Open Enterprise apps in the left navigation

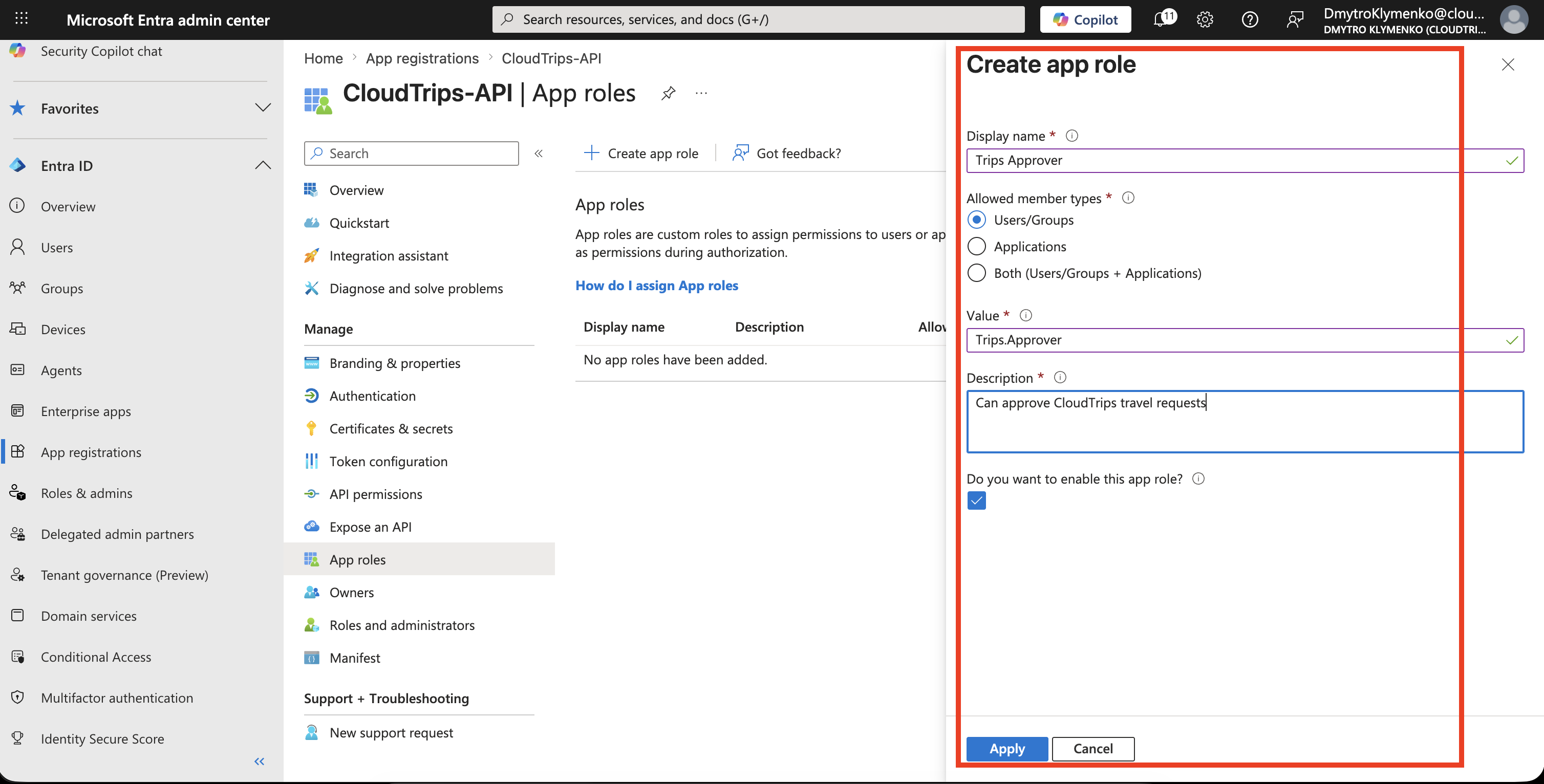[x=85, y=411]
